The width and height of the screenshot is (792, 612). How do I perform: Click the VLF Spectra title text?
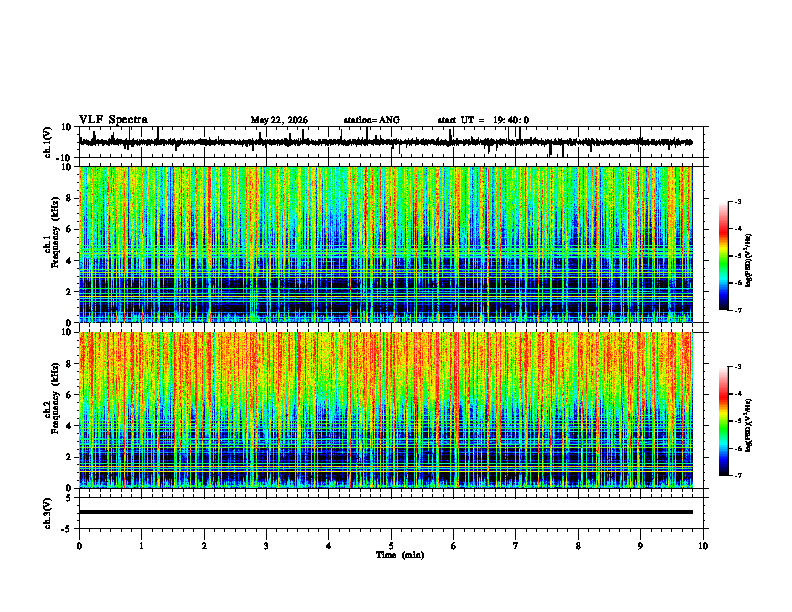click(113, 120)
